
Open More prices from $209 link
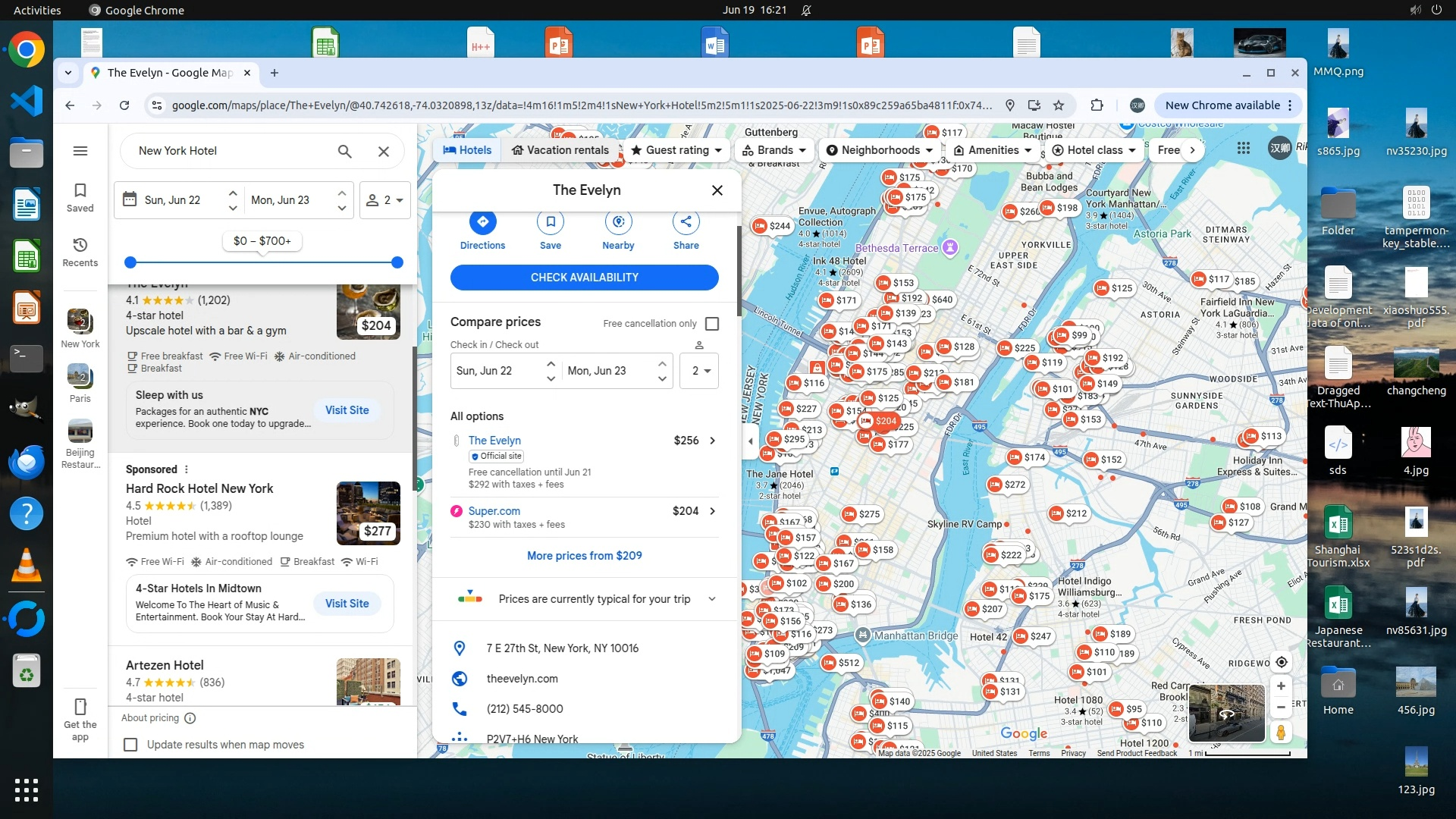point(584,556)
